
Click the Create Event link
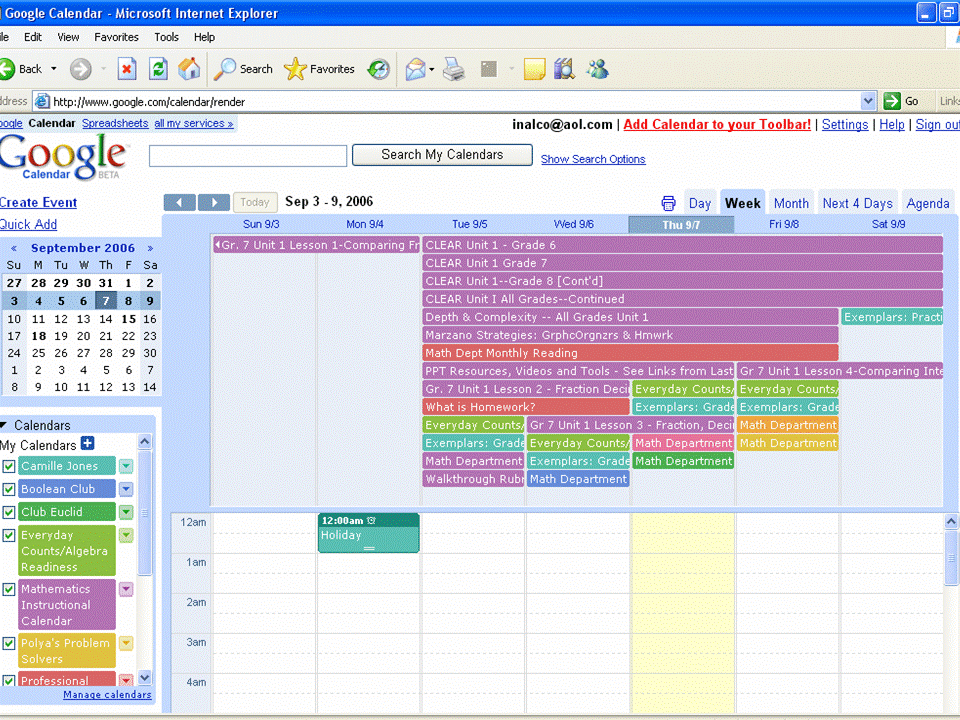(38, 203)
